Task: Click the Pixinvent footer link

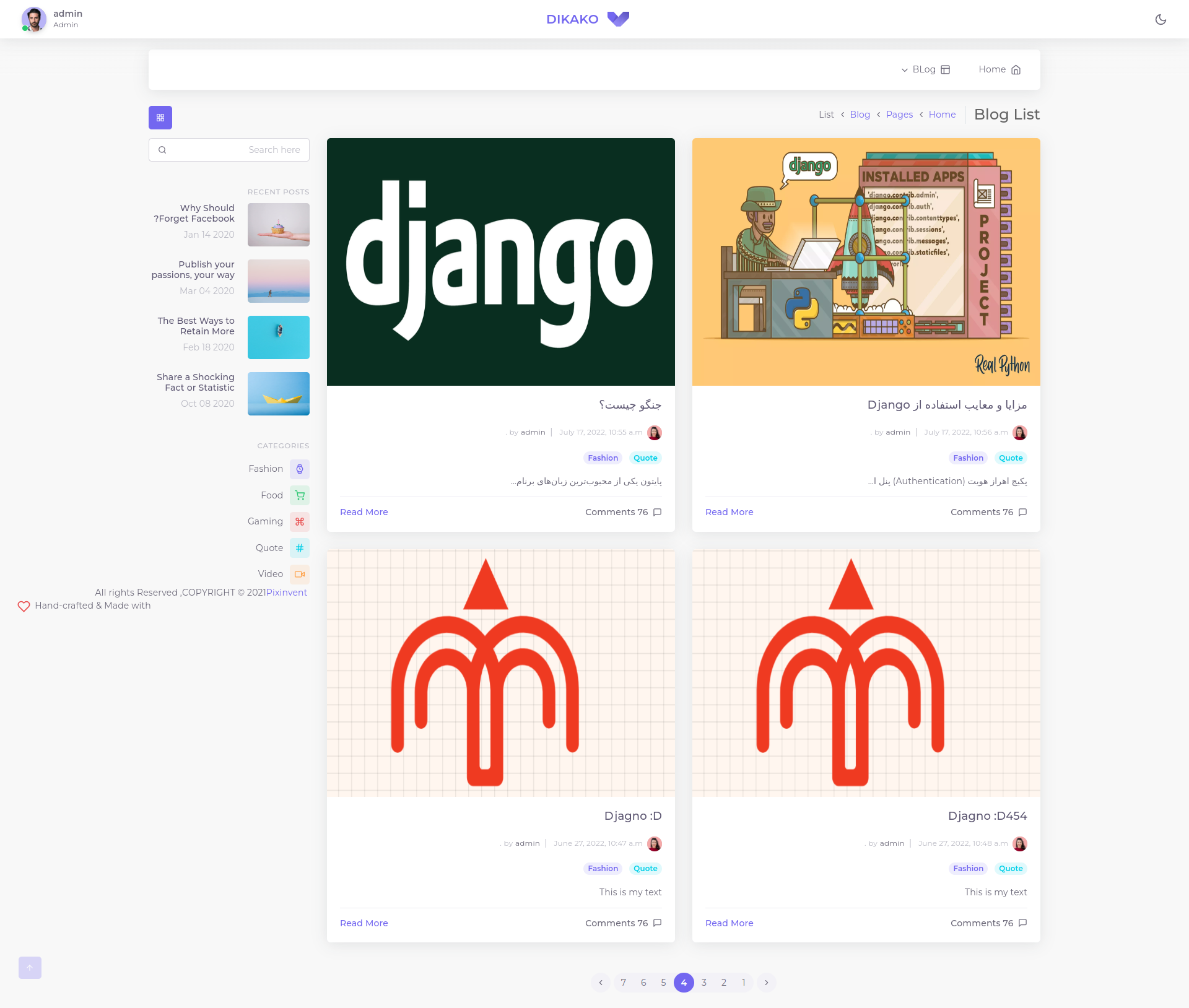Action: (287, 593)
